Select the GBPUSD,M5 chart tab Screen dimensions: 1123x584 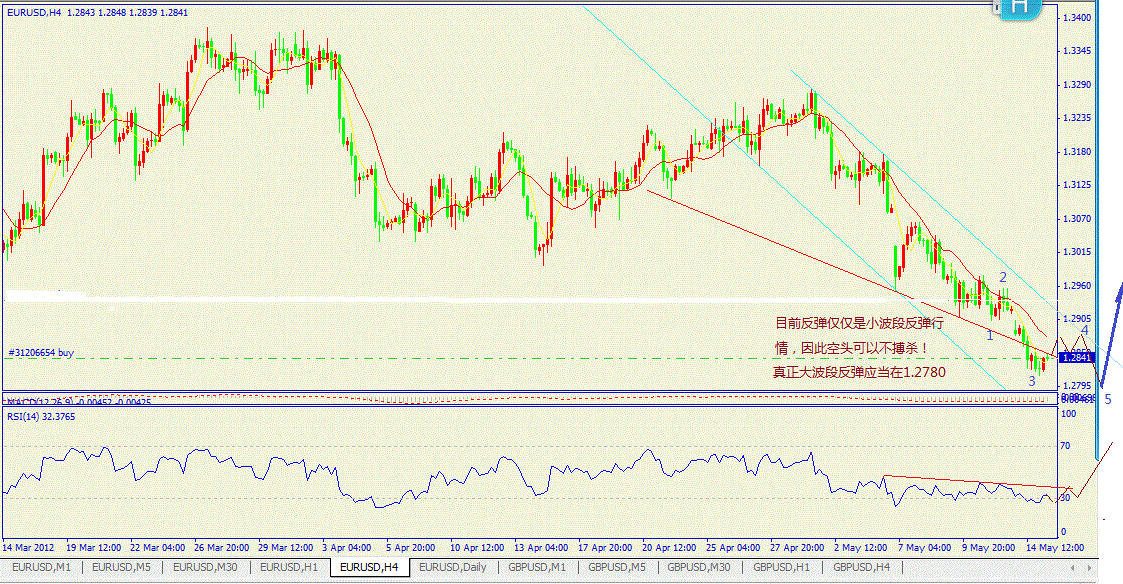click(x=617, y=568)
